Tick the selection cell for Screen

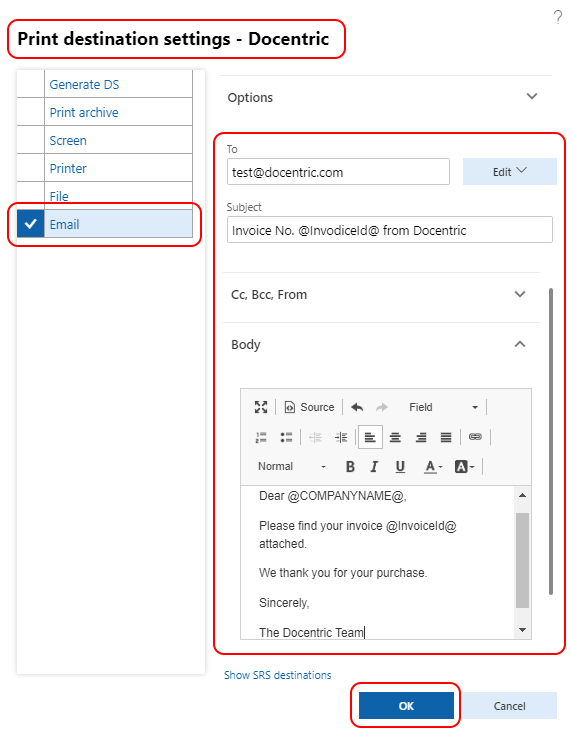tap(31, 140)
